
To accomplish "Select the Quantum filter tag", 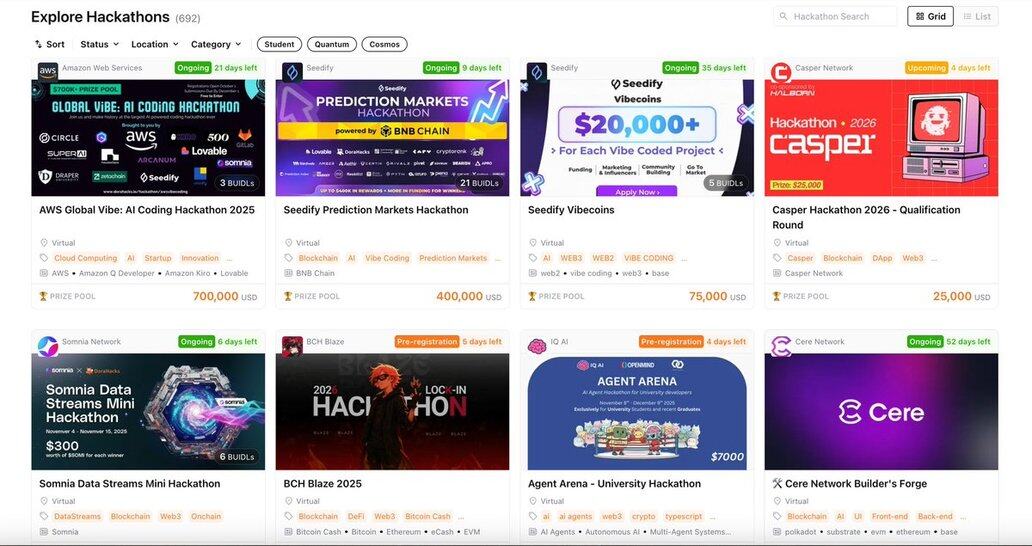I will coord(332,44).
